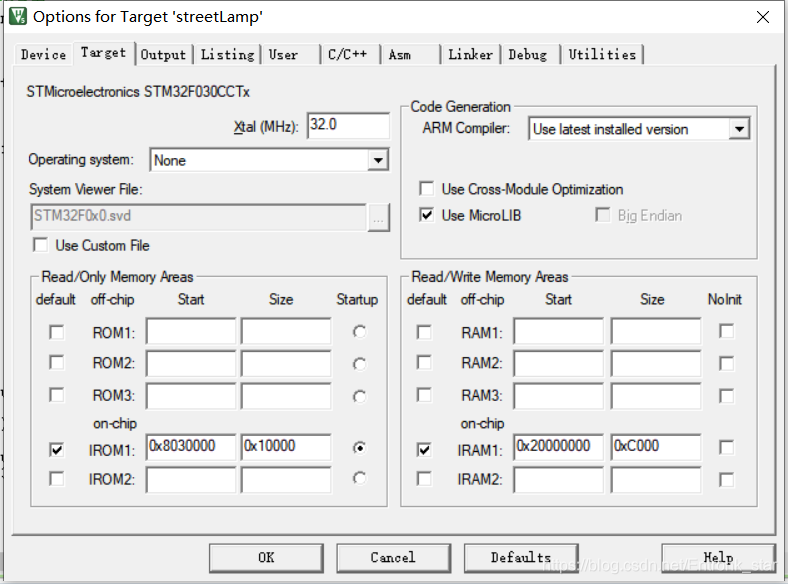788x584 pixels.
Task: Open the Listing tab
Action: tap(228, 54)
